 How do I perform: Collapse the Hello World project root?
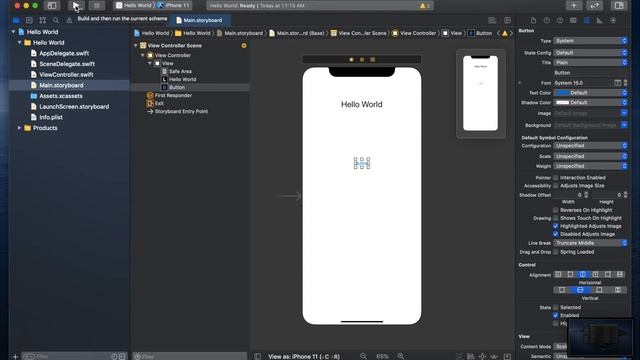pyautogui.click(x=13, y=32)
